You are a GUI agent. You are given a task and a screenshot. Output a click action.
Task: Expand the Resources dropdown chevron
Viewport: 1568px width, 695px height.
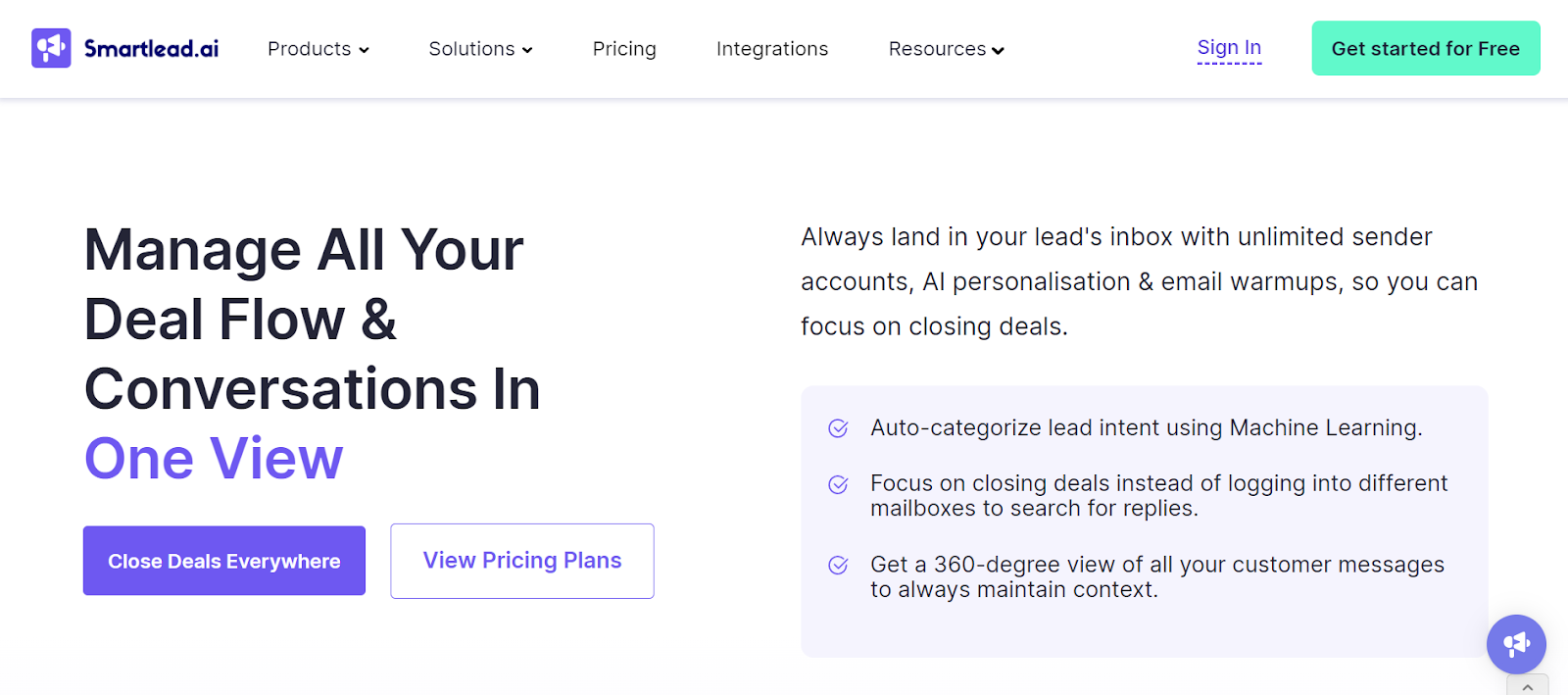point(999,49)
